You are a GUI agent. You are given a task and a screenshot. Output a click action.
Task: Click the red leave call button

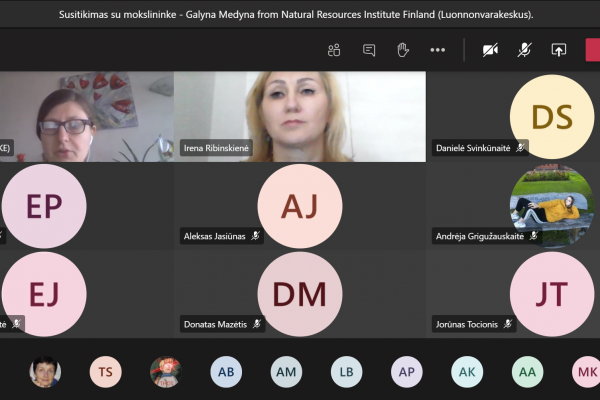pos(593,50)
